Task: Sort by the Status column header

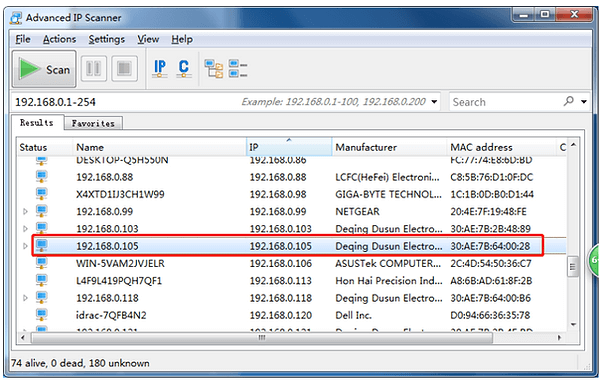Action: pos(44,147)
